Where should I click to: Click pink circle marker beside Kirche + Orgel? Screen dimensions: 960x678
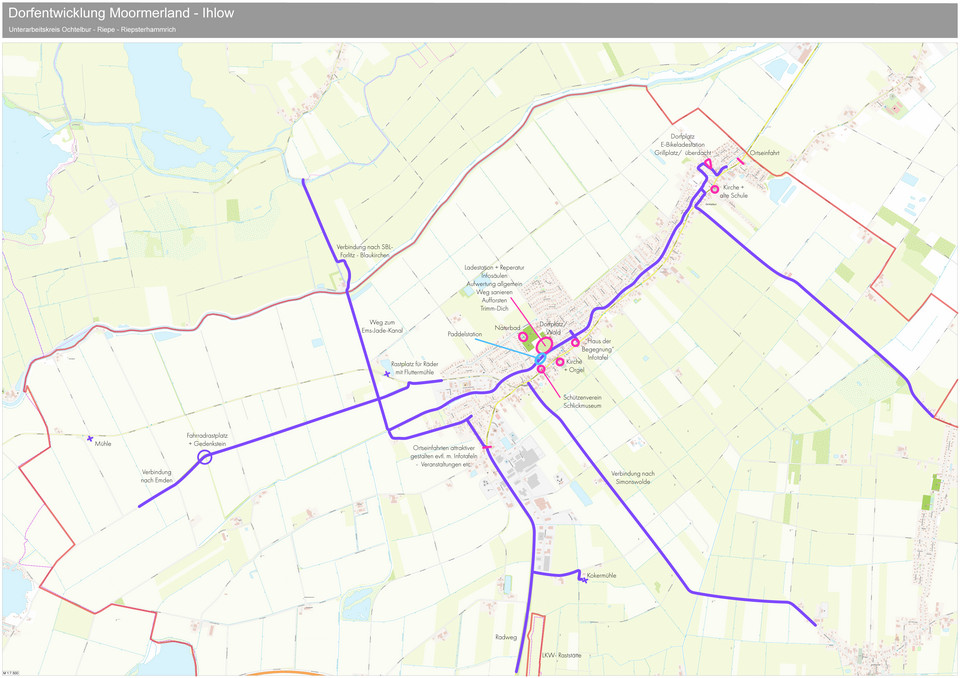click(x=560, y=362)
